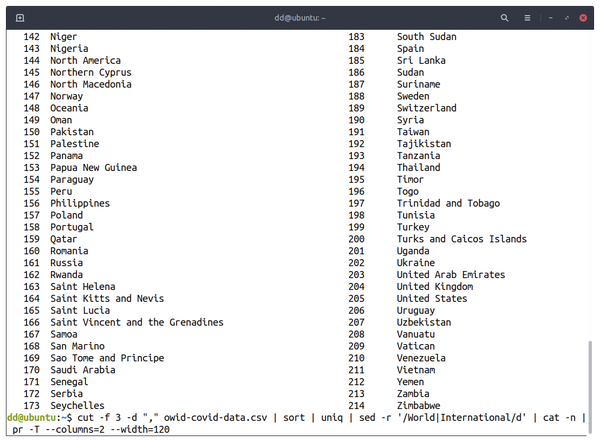Close the terminal window
600x442 pixels.
pyautogui.click(x=583, y=18)
